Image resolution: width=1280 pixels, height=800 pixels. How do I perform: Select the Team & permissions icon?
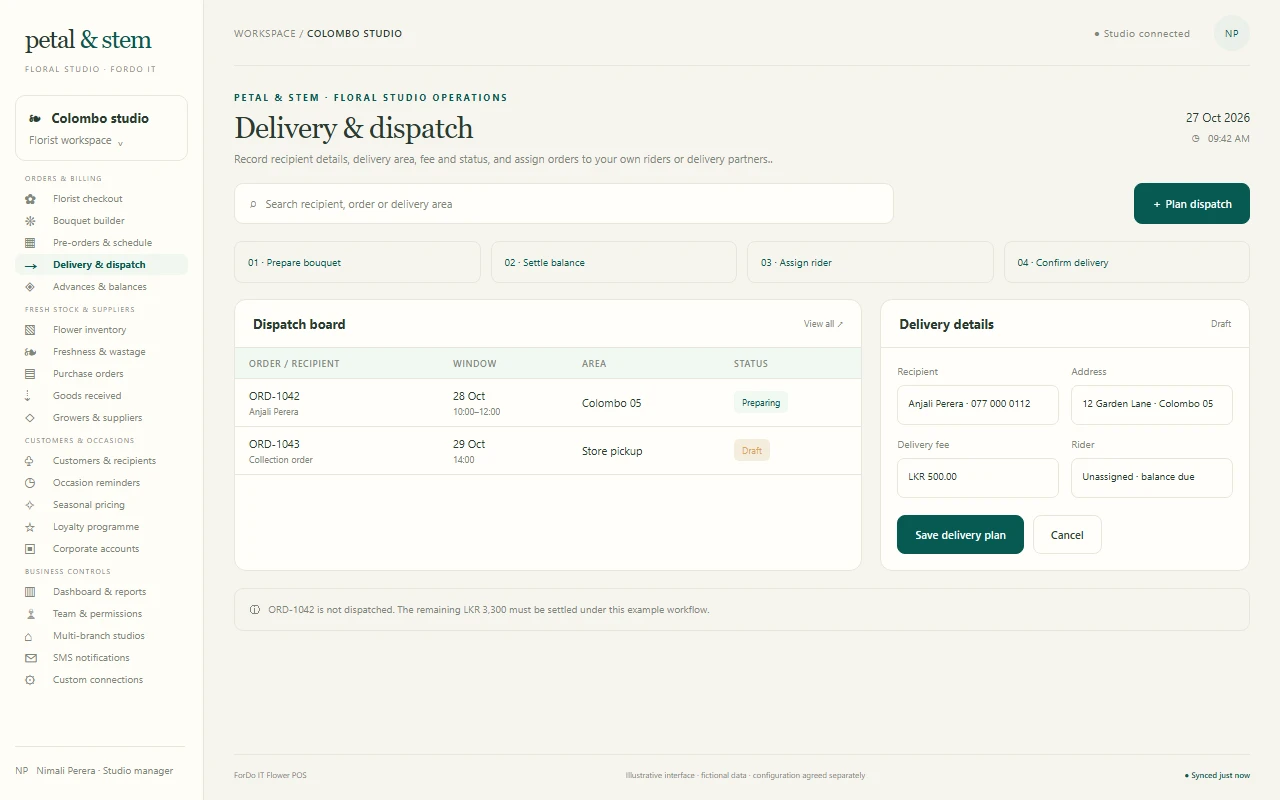30,614
